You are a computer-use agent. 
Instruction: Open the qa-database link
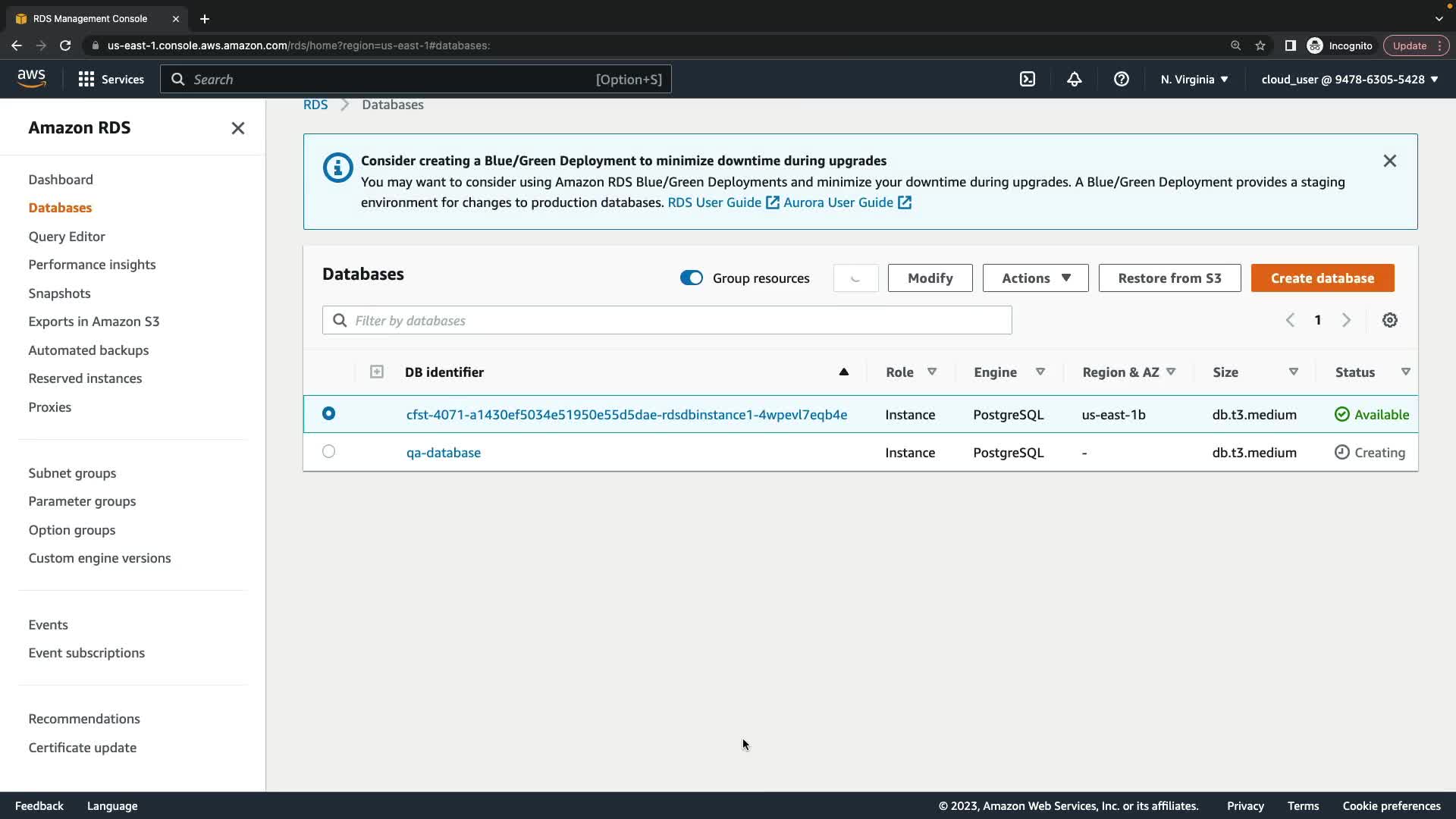443,453
